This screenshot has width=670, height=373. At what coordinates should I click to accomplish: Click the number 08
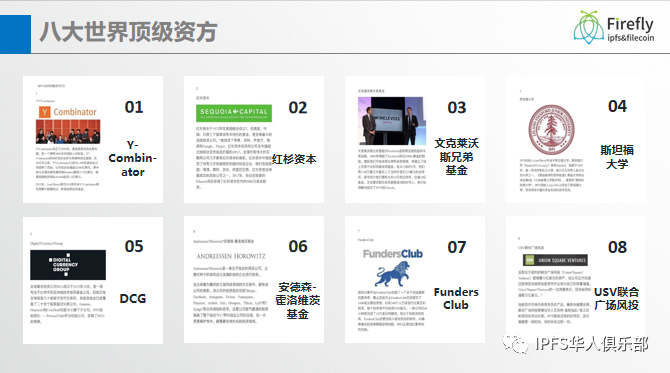tap(617, 247)
